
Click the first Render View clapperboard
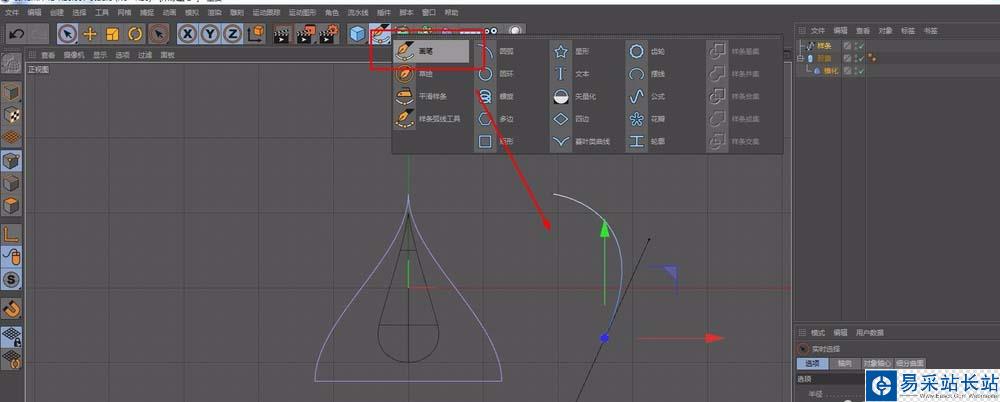(x=282, y=34)
